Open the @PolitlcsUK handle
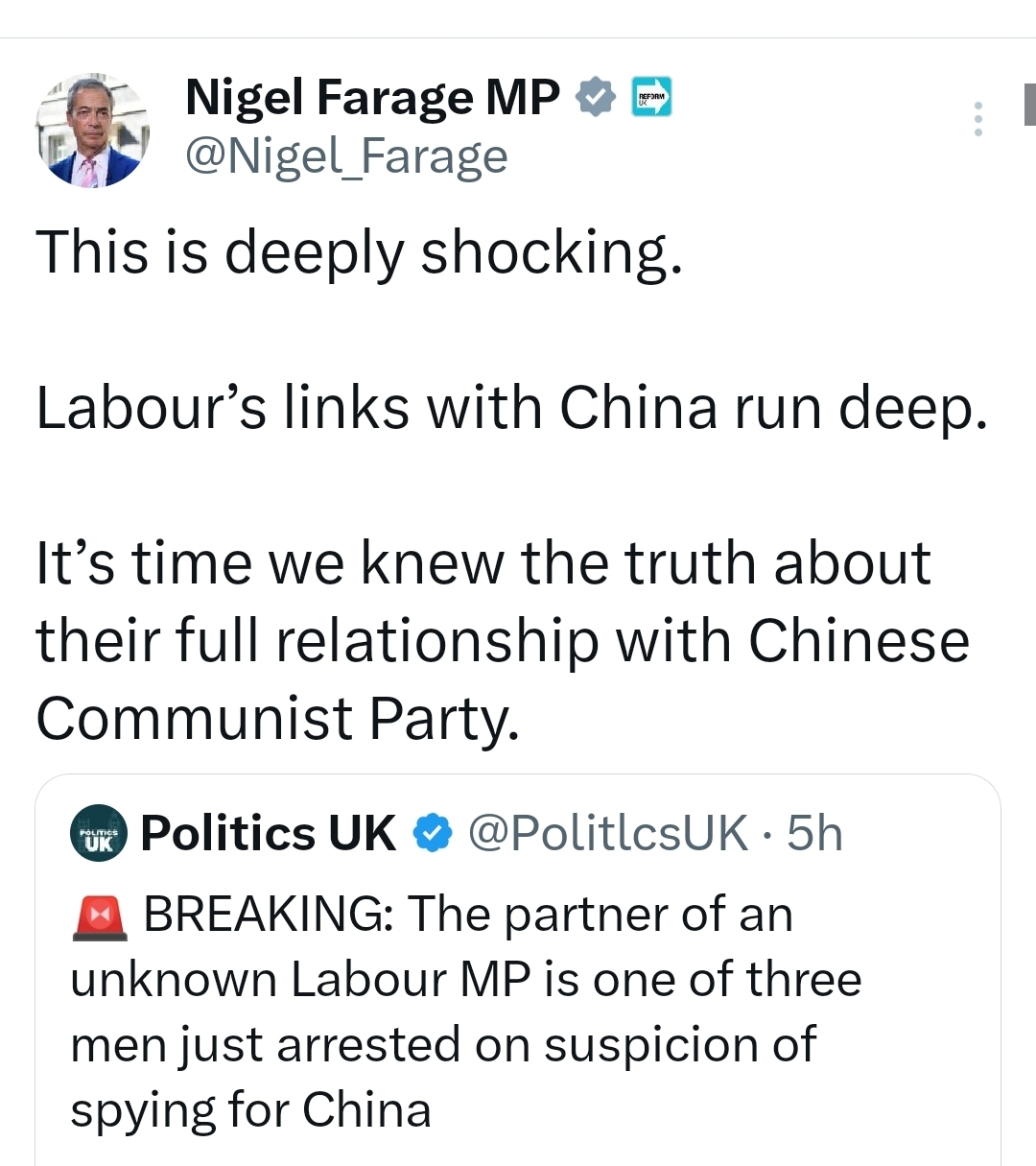Image resolution: width=1036 pixels, height=1166 pixels. 607,833
